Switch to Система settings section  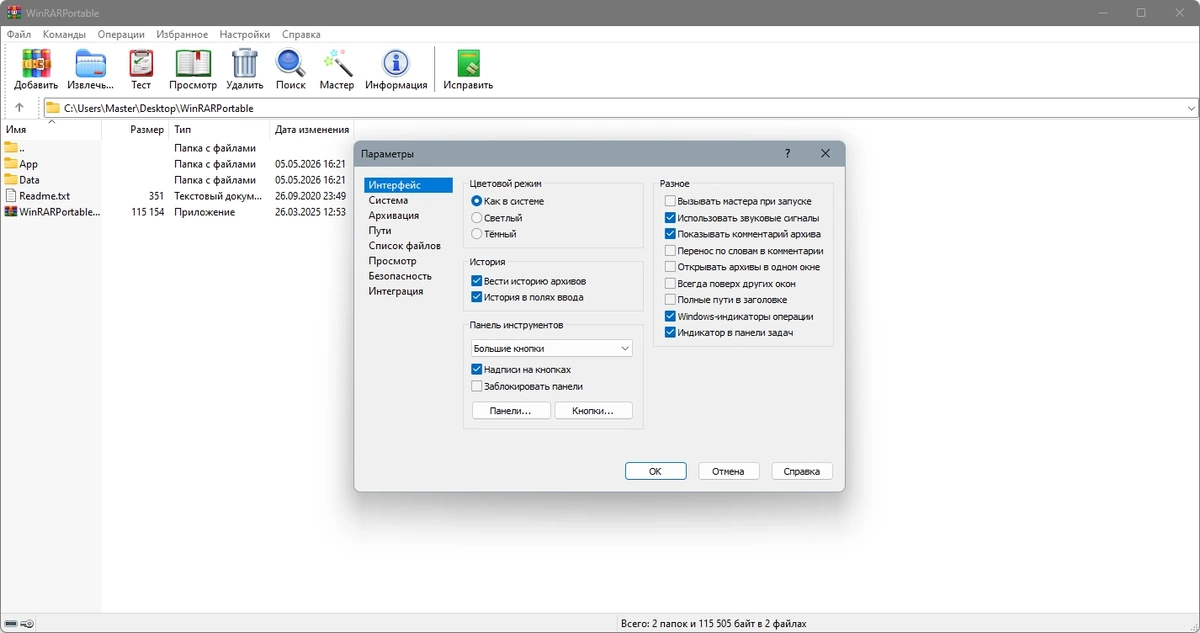click(x=388, y=200)
